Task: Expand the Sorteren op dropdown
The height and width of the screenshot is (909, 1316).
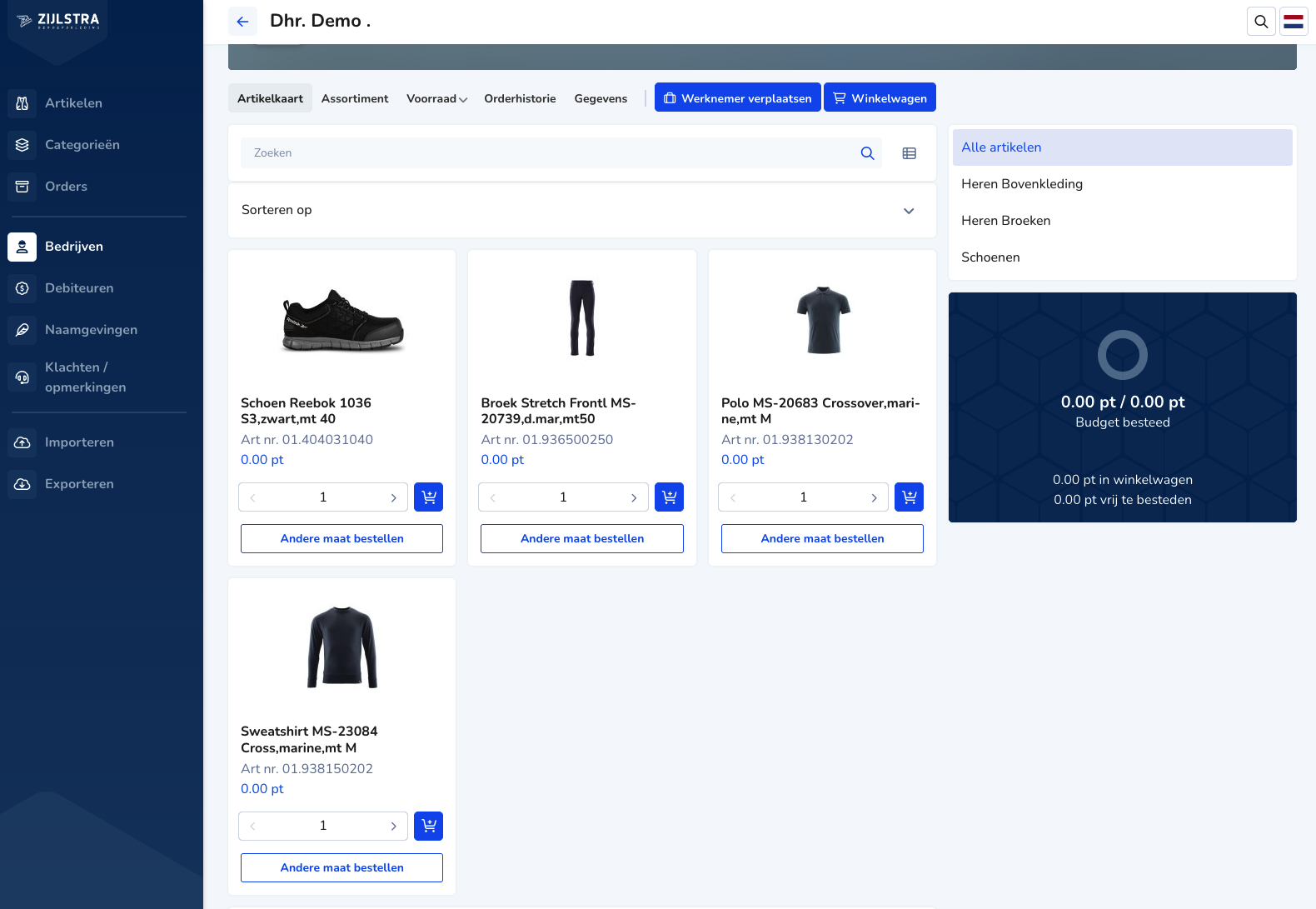Action: (909, 211)
